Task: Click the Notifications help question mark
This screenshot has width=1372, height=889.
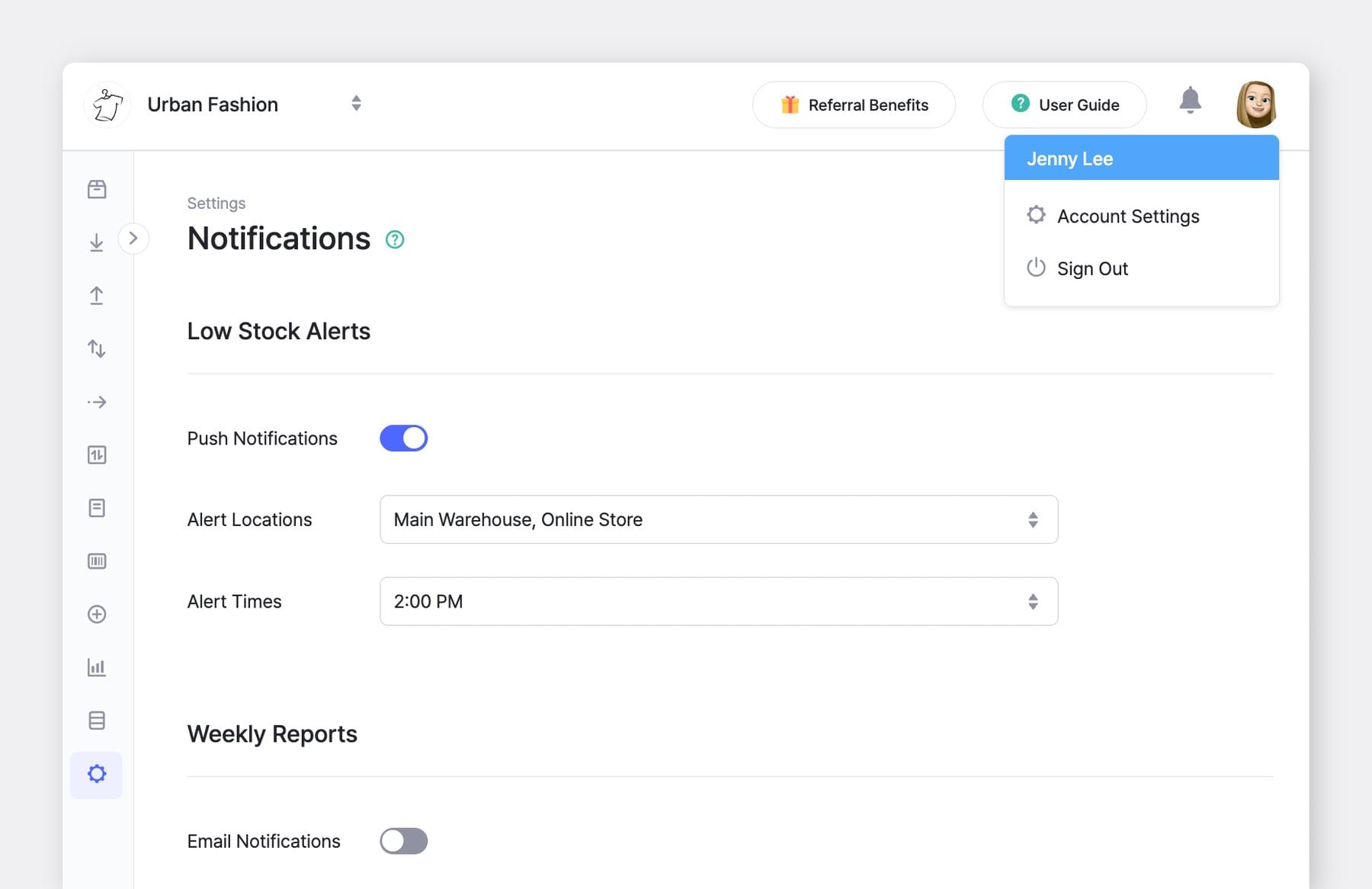Action: point(395,239)
